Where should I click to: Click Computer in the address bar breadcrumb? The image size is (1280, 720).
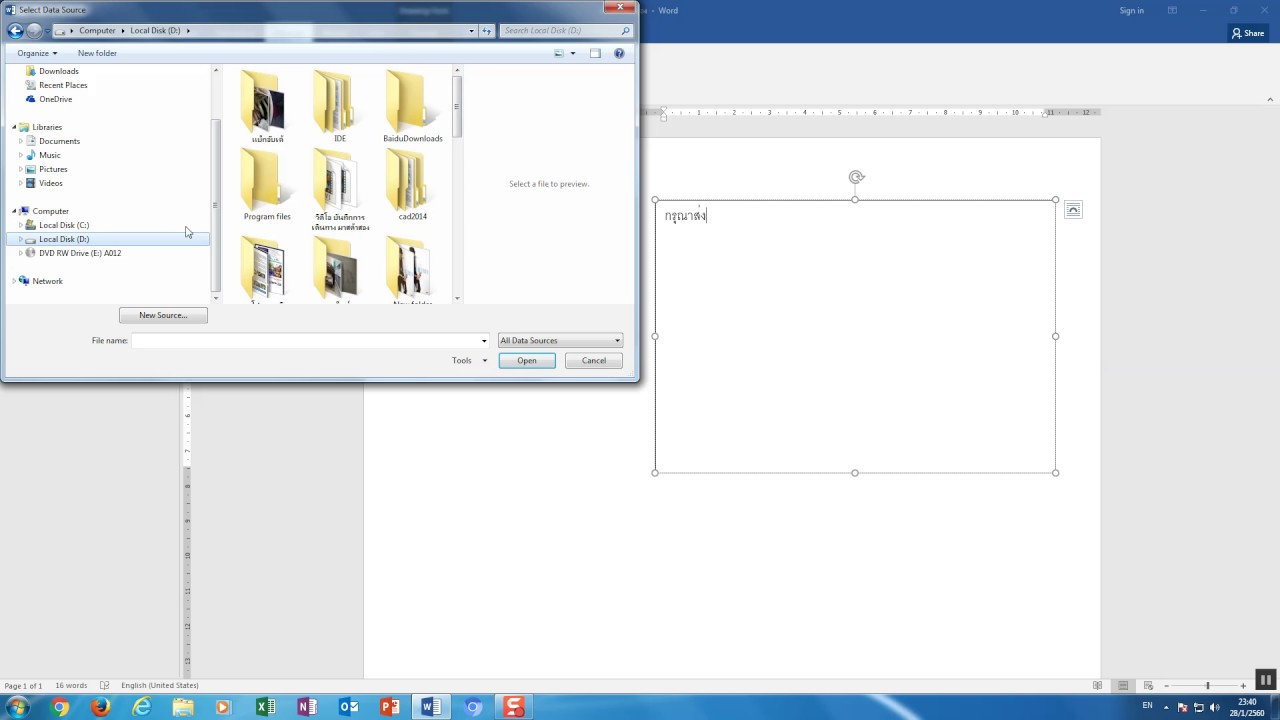pos(97,31)
